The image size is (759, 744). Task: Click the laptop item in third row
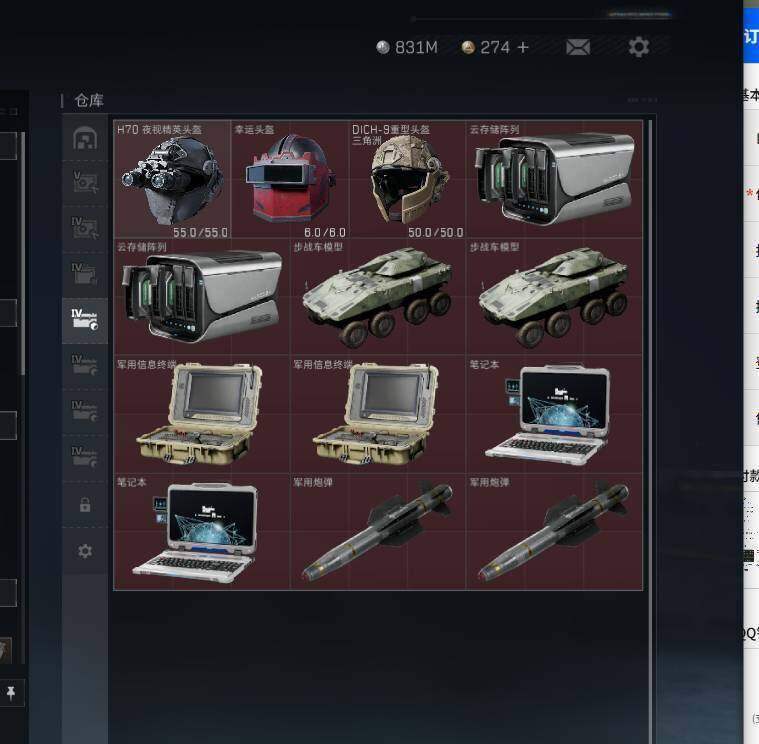tap(554, 414)
